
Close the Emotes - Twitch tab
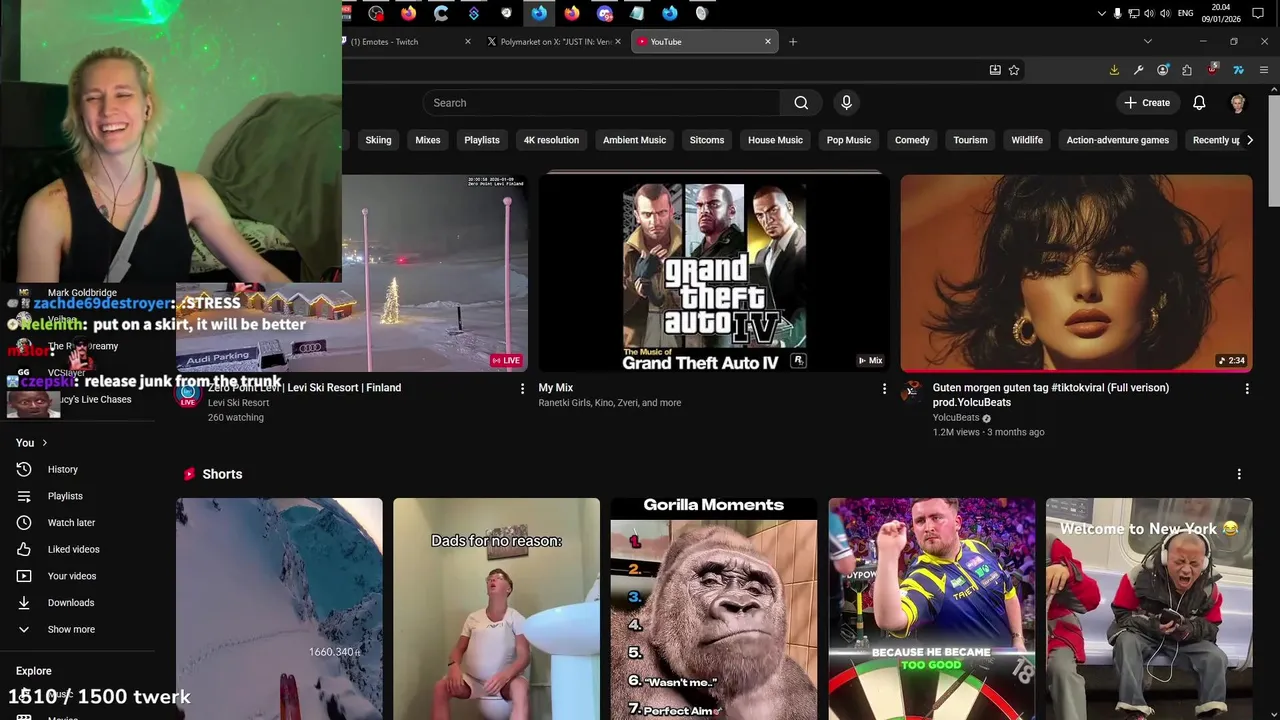467,42
